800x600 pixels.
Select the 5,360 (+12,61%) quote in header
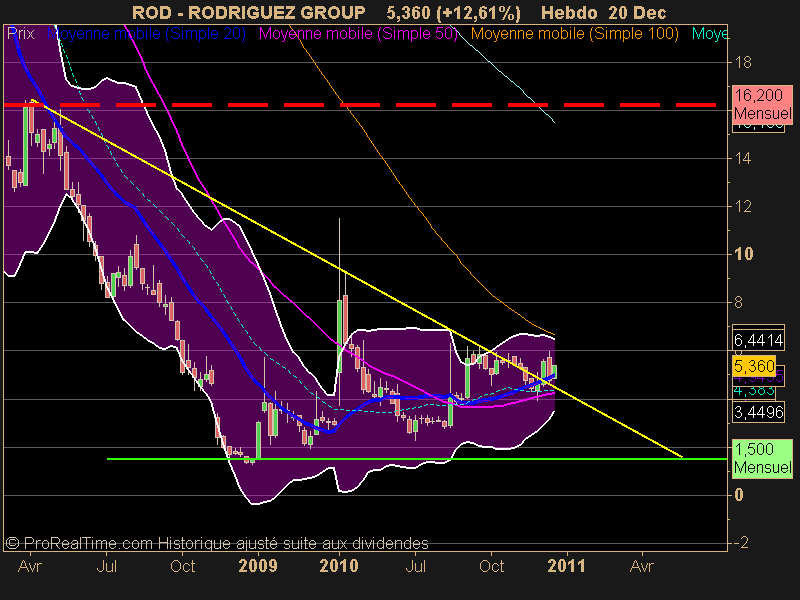click(x=454, y=12)
